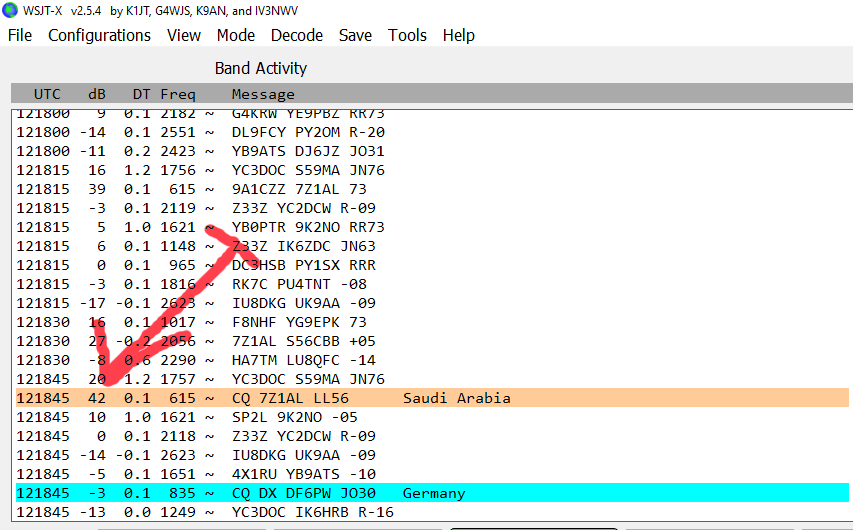853x530 pixels.
Task: Open the Save menu
Action: 355,35
